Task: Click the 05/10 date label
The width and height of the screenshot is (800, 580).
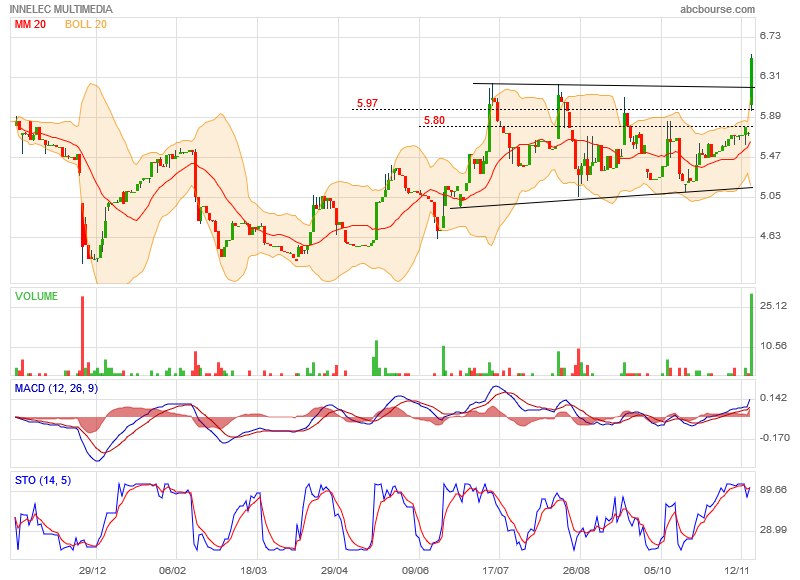Action: [x=658, y=570]
